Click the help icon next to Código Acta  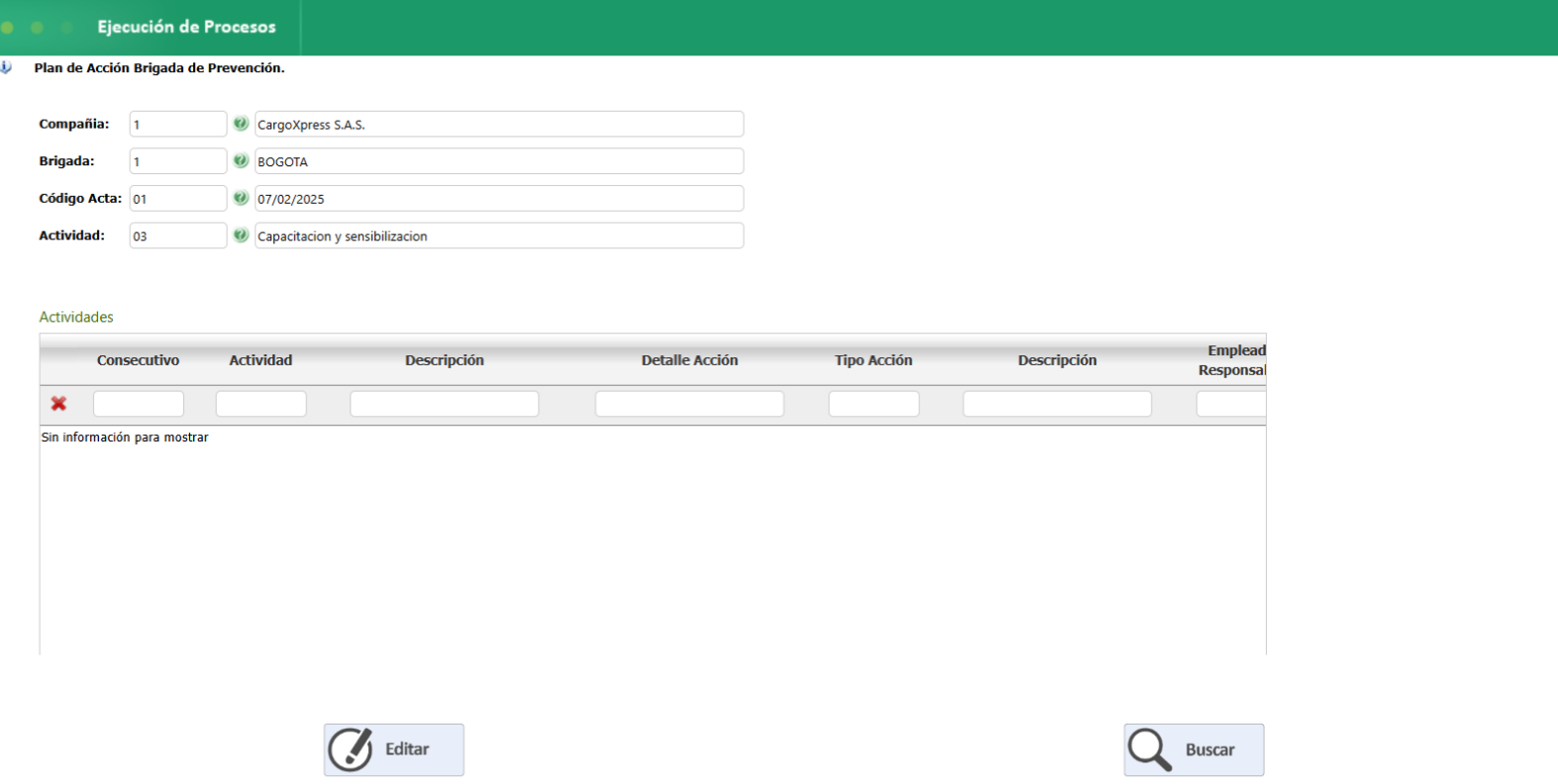[x=241, y=198]
